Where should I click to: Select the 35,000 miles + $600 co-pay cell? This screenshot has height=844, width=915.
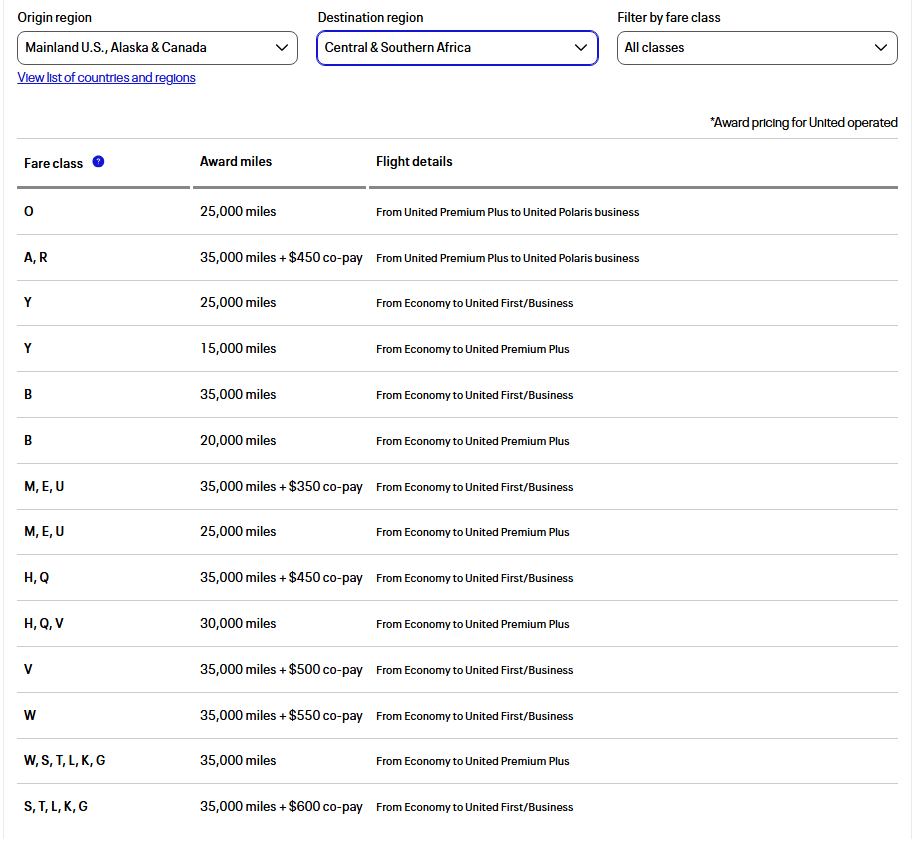click(x=281, y=807)
